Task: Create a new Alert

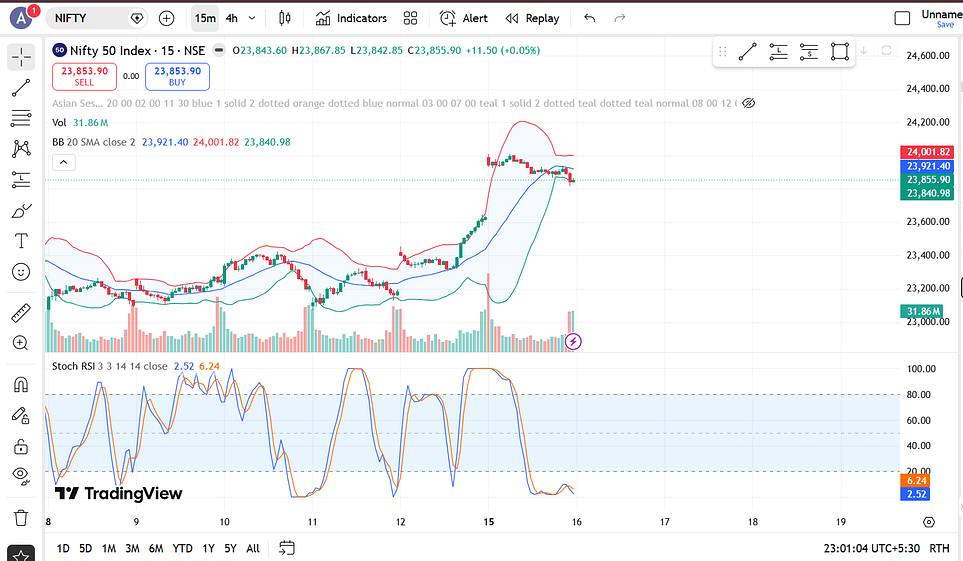Action: 464,18
